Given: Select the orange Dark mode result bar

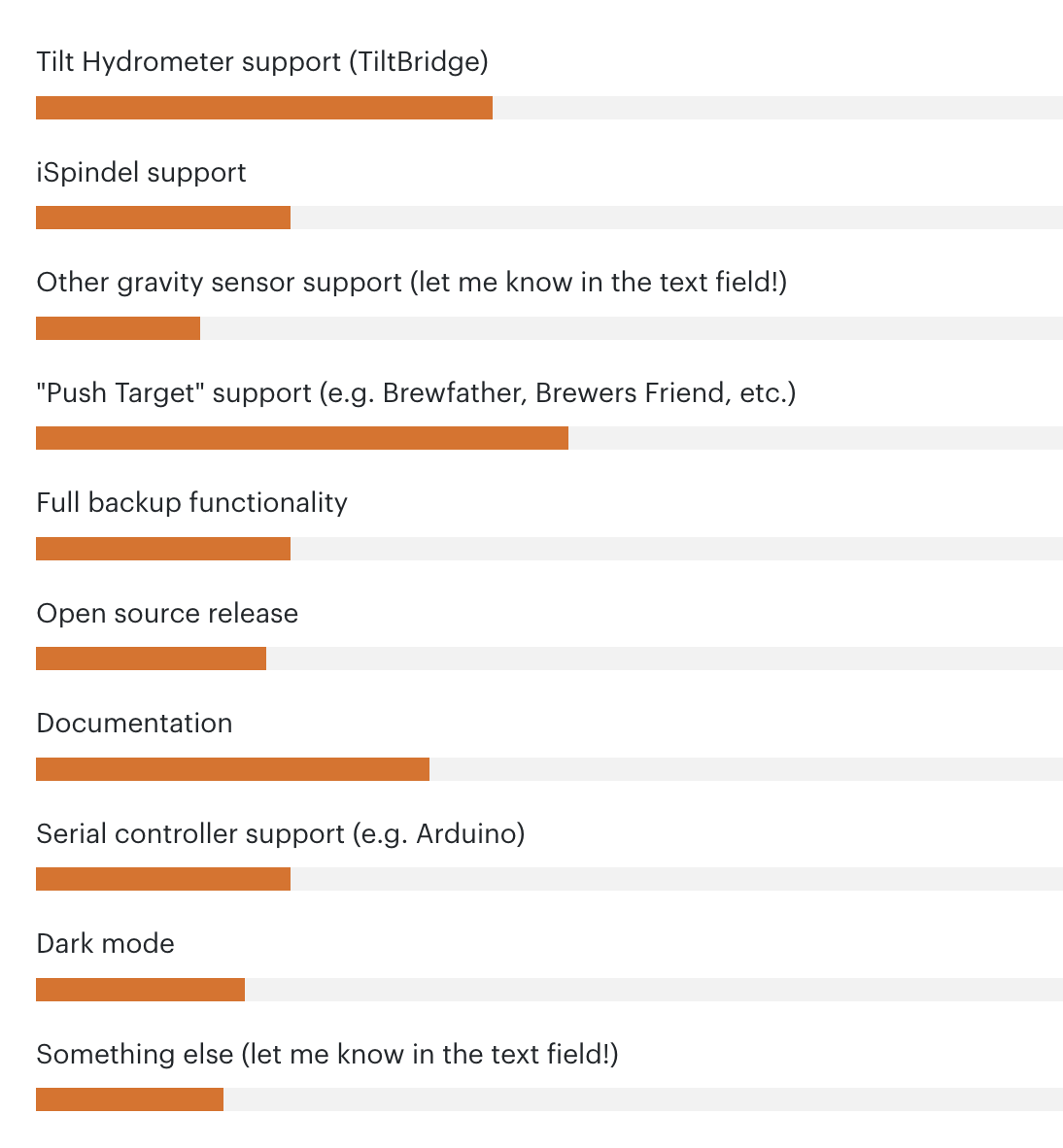Looking at the screenshot, I should pyautogui.click(x=140, y=989).
